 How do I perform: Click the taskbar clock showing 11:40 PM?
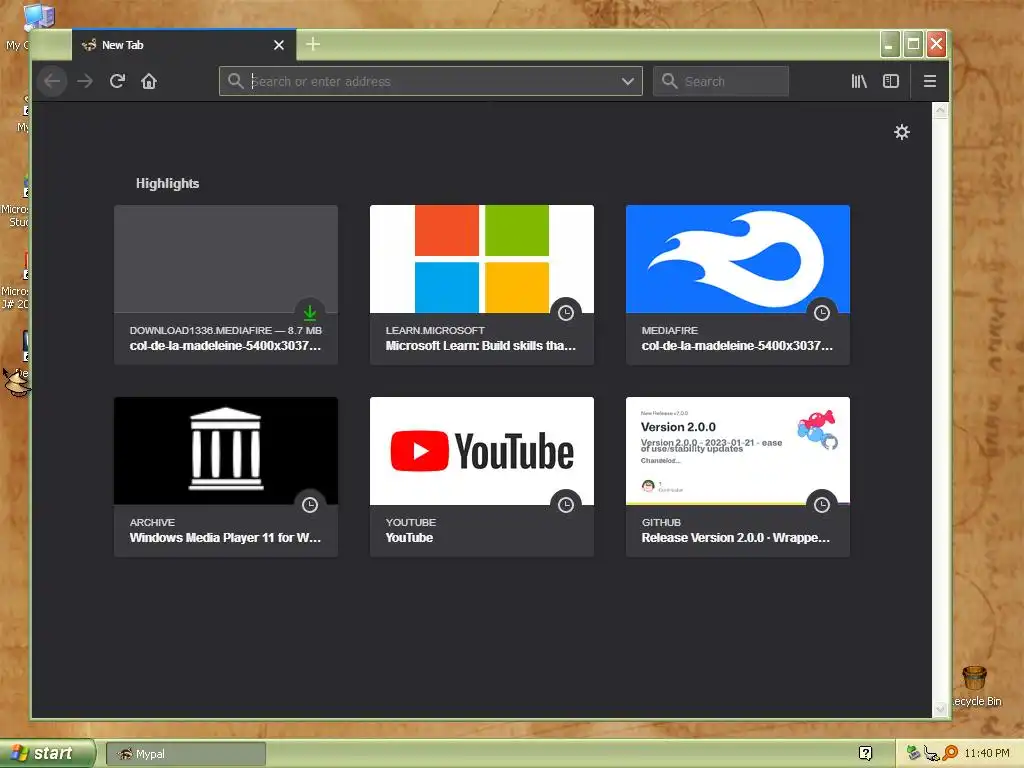pos(987,754)
